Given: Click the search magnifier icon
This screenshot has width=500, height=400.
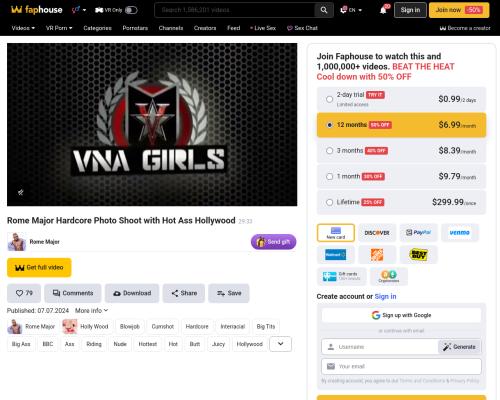Looking at the screenshot, I should pos(324,10).
